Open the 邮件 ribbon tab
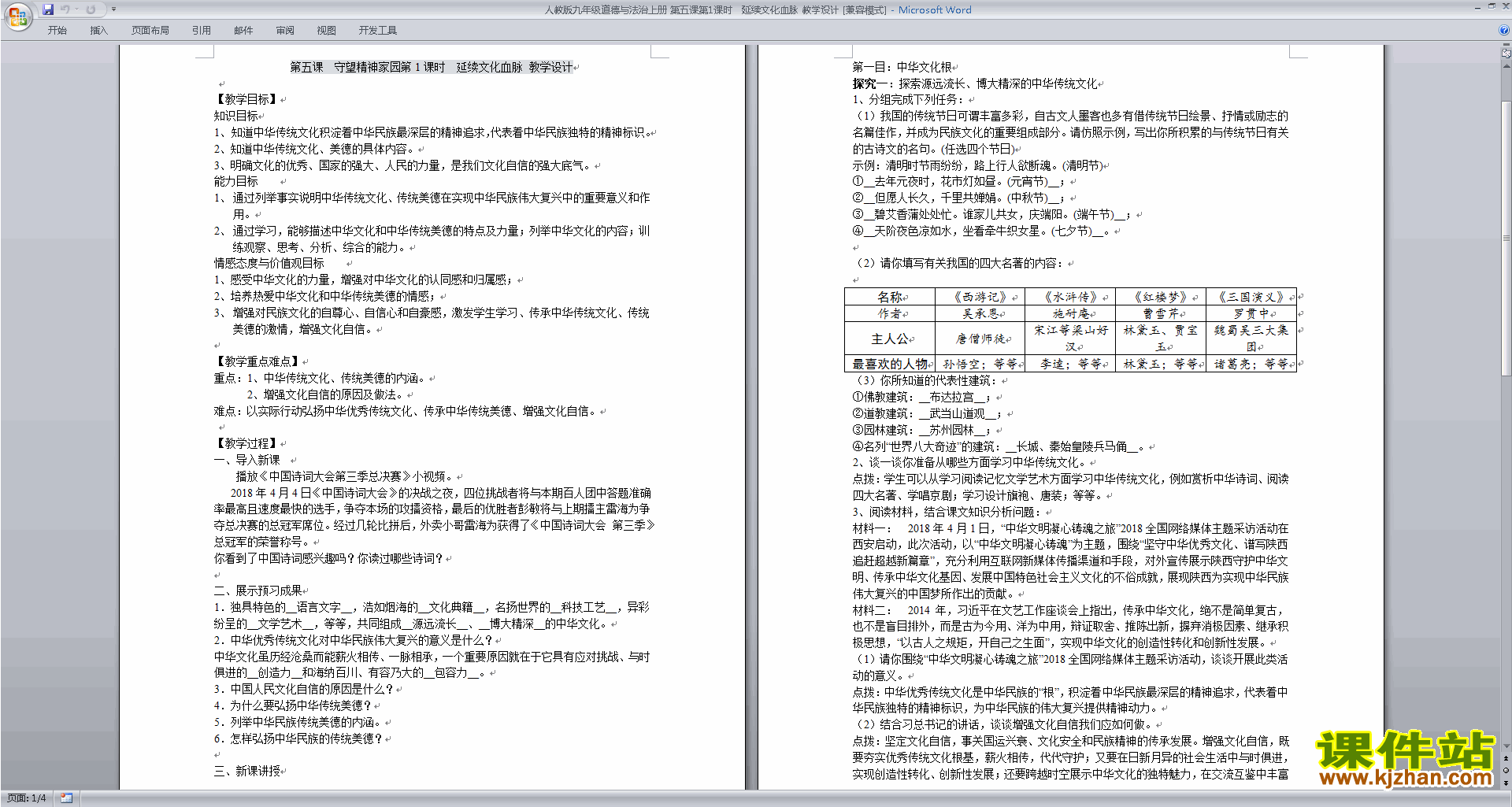This screenshot has width=1512, height=807. [x=243, y=31]
